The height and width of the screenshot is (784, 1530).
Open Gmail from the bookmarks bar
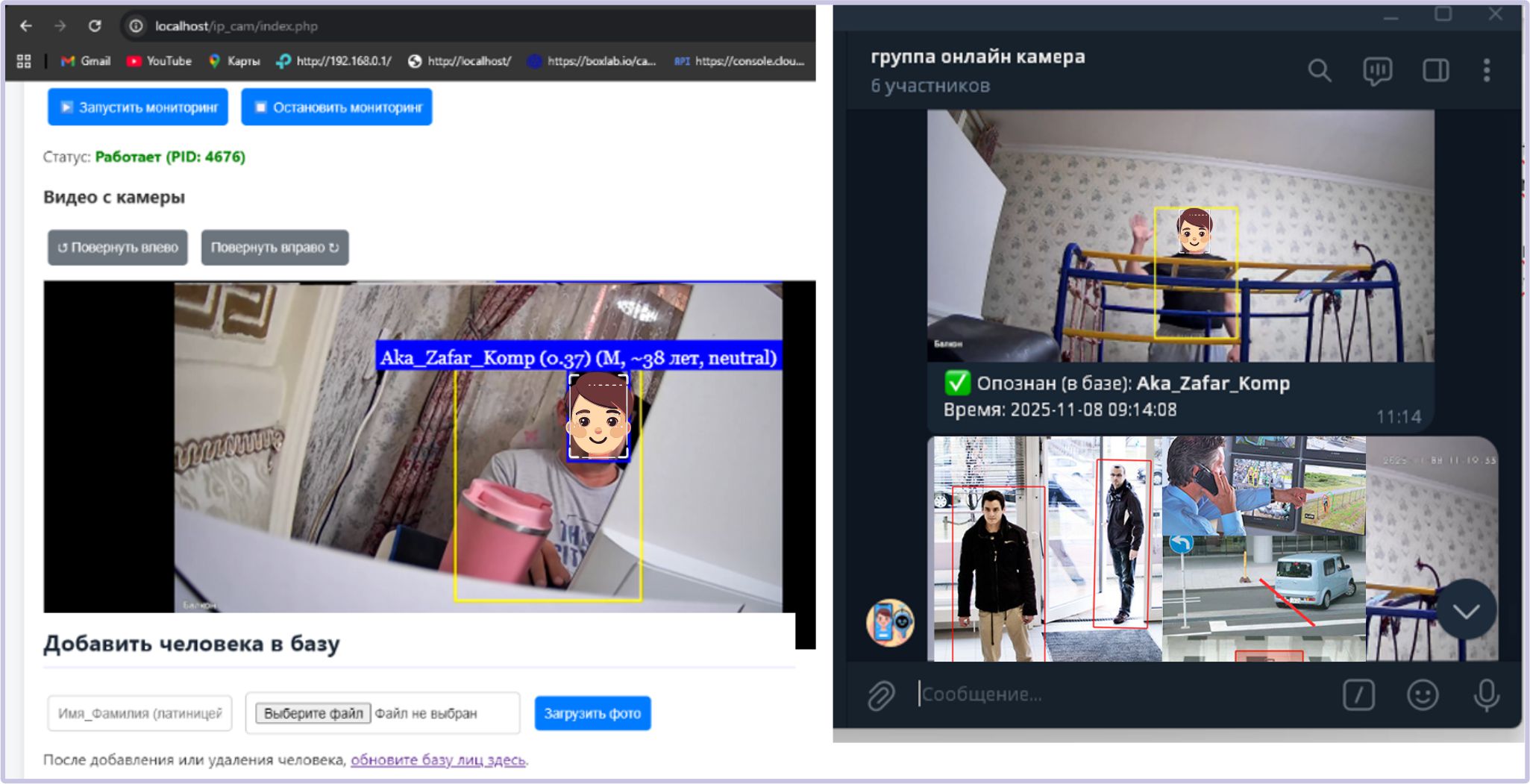click(x=84, y=61)
